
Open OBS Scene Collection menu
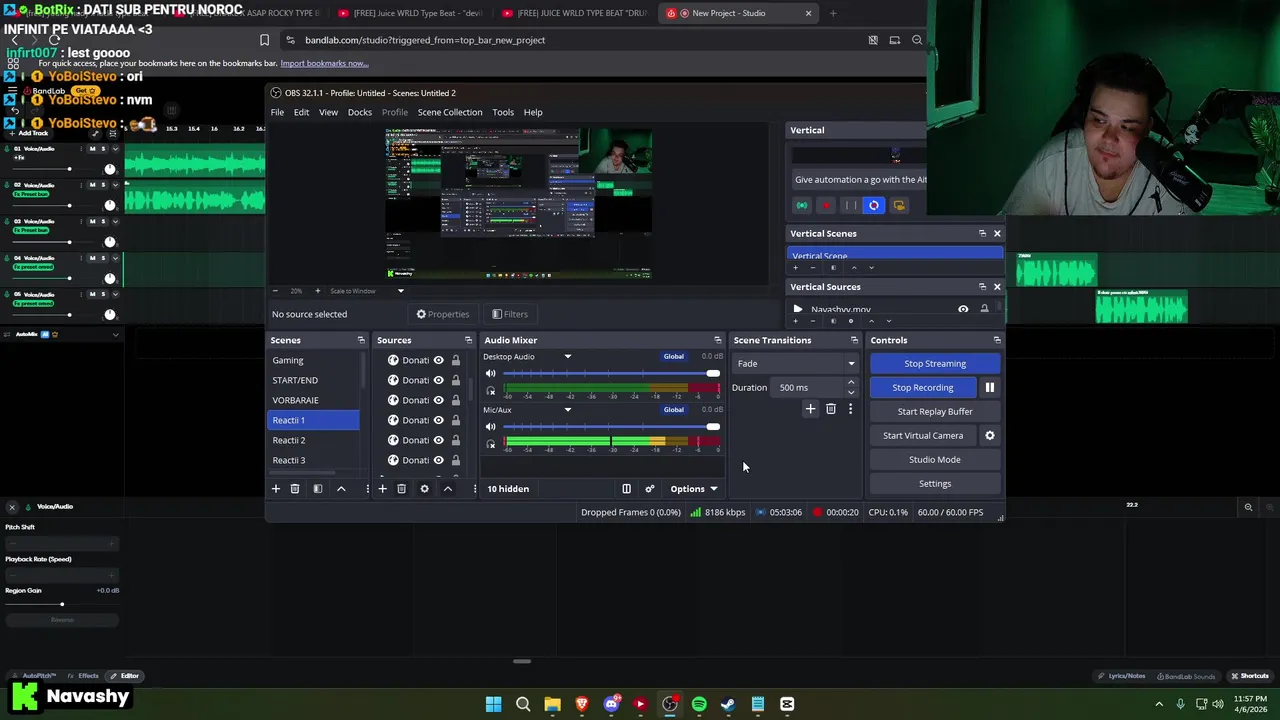pyautogui.click(x=450, y=112)
